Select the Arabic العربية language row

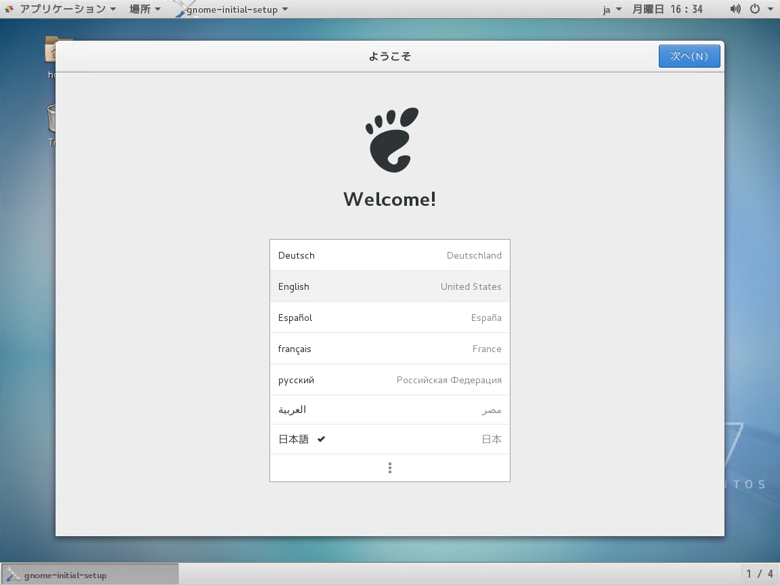pos(390,410)
